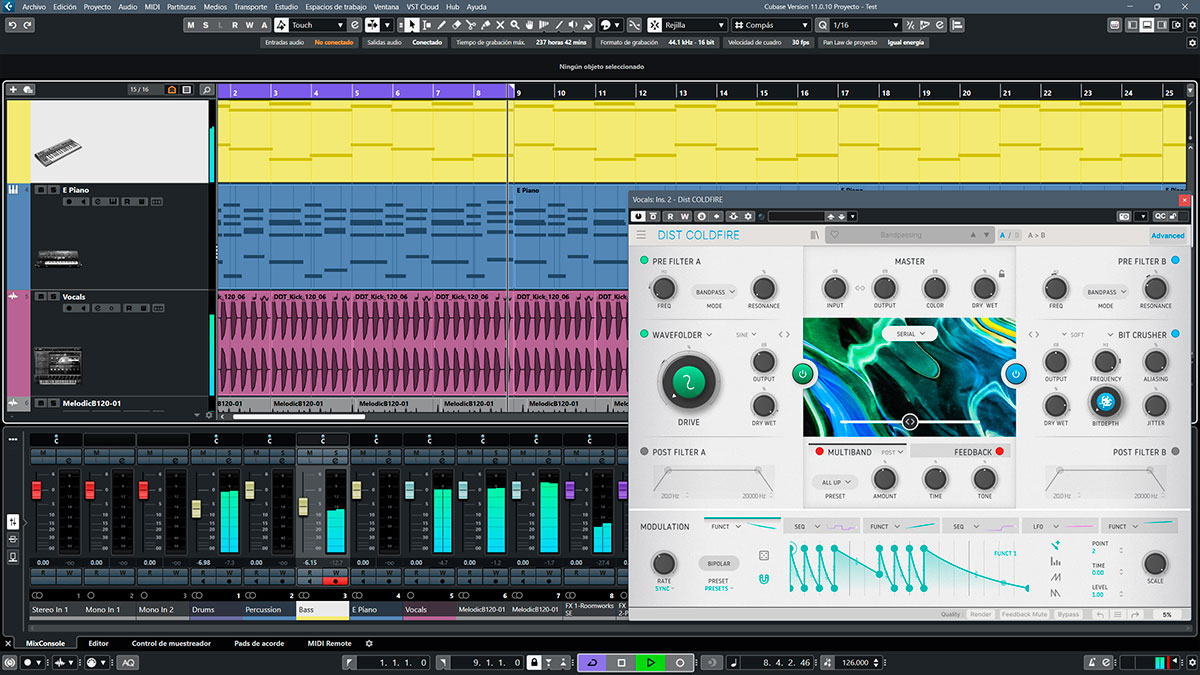Click the A > B copy button
This screenshot has height=675, width=1200.
click(x=1038, y=236)
